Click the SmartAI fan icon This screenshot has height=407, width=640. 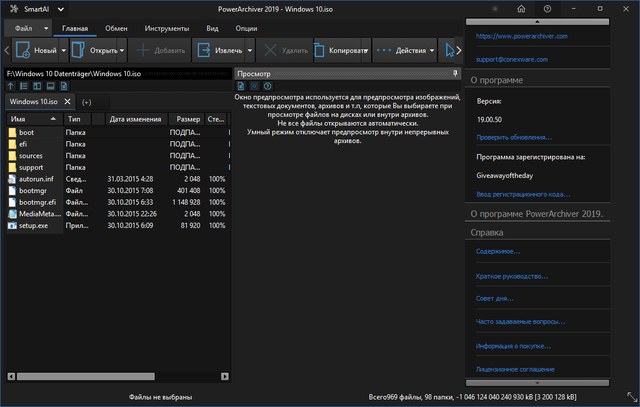(14, 9)
